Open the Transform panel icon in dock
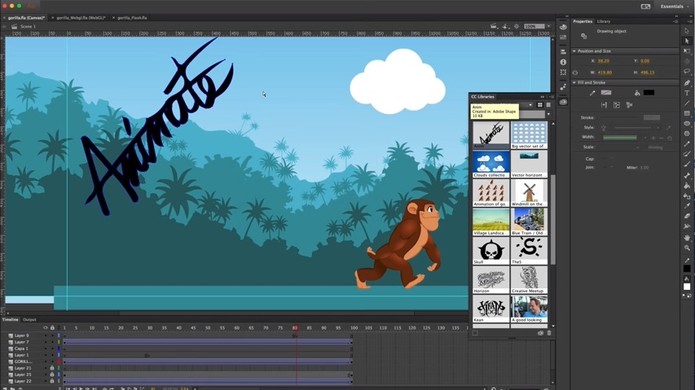 563,72
